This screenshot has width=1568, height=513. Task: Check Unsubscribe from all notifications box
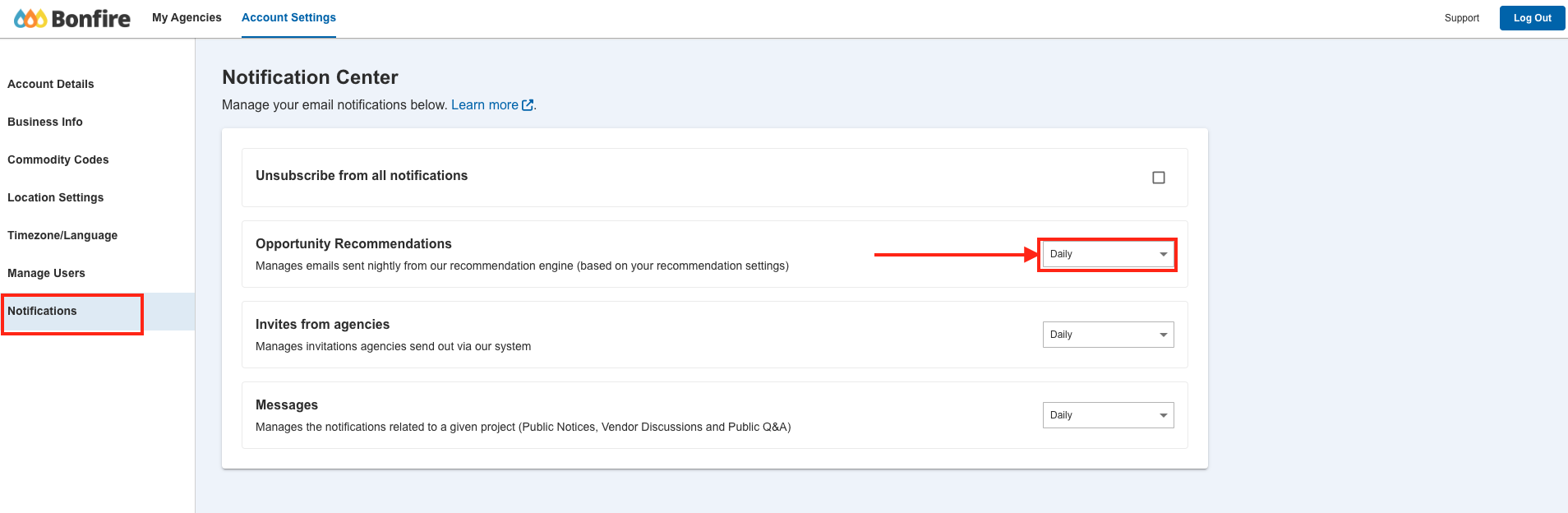[x=1159, y=178]
